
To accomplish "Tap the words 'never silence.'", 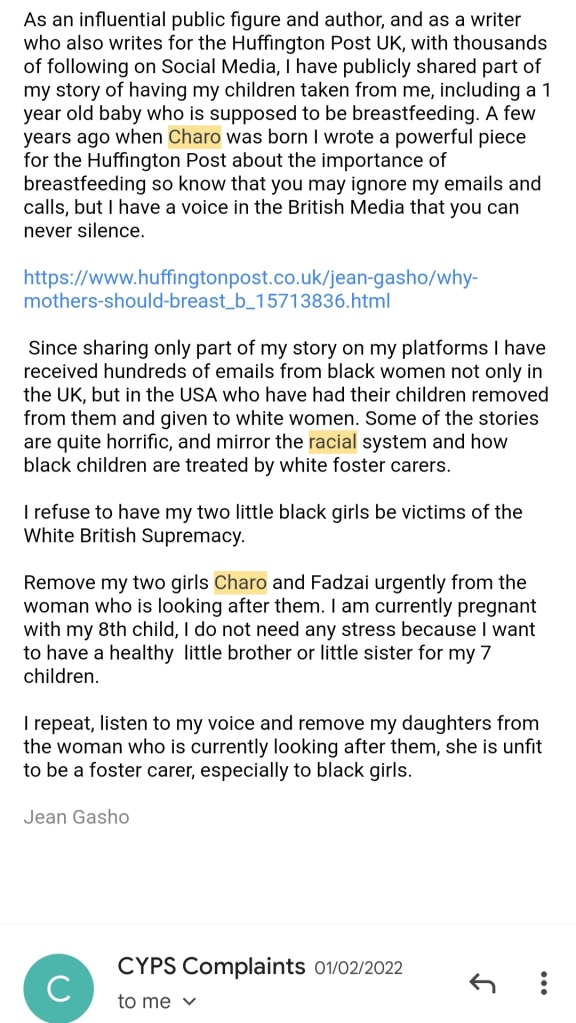I will tap(83, 231).
